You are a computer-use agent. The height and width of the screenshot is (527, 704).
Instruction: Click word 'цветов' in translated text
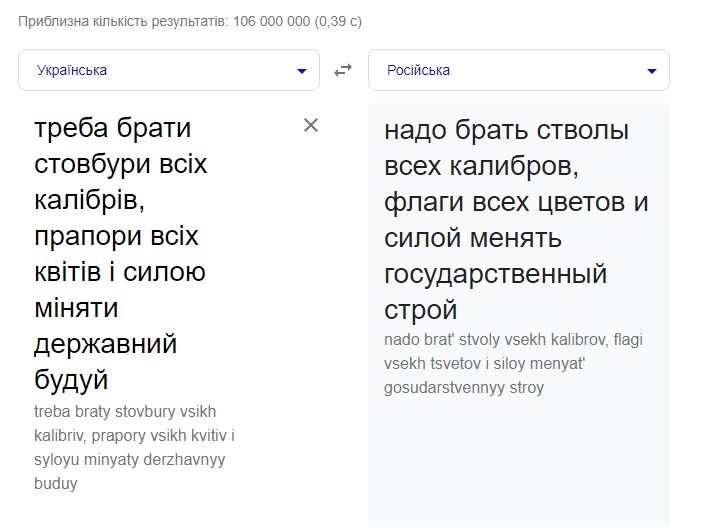[x=565, y=202]
